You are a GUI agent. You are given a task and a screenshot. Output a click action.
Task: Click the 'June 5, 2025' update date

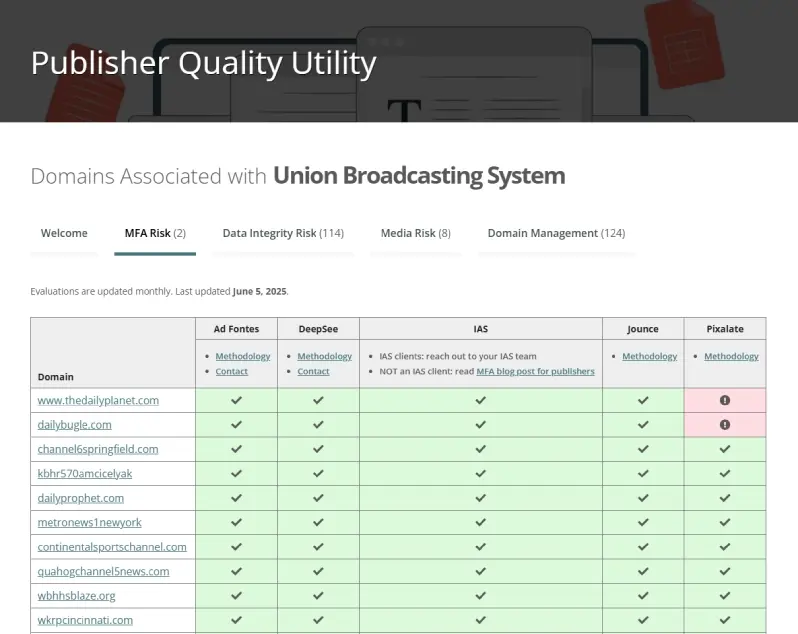click(260, 292)
